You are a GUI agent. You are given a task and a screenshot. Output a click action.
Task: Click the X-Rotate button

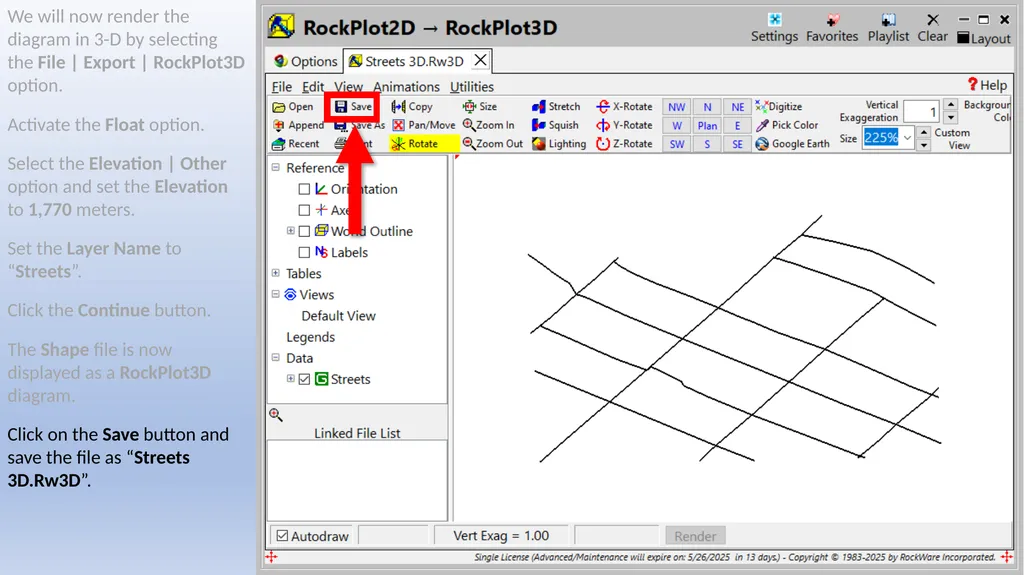click(x=624, y=107)
